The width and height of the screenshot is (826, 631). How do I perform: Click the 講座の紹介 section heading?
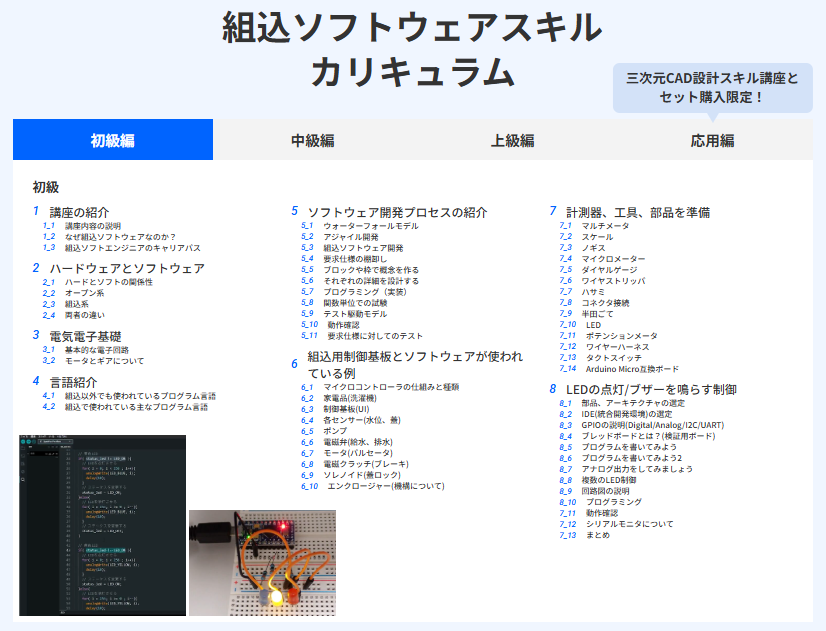(79, 212)
